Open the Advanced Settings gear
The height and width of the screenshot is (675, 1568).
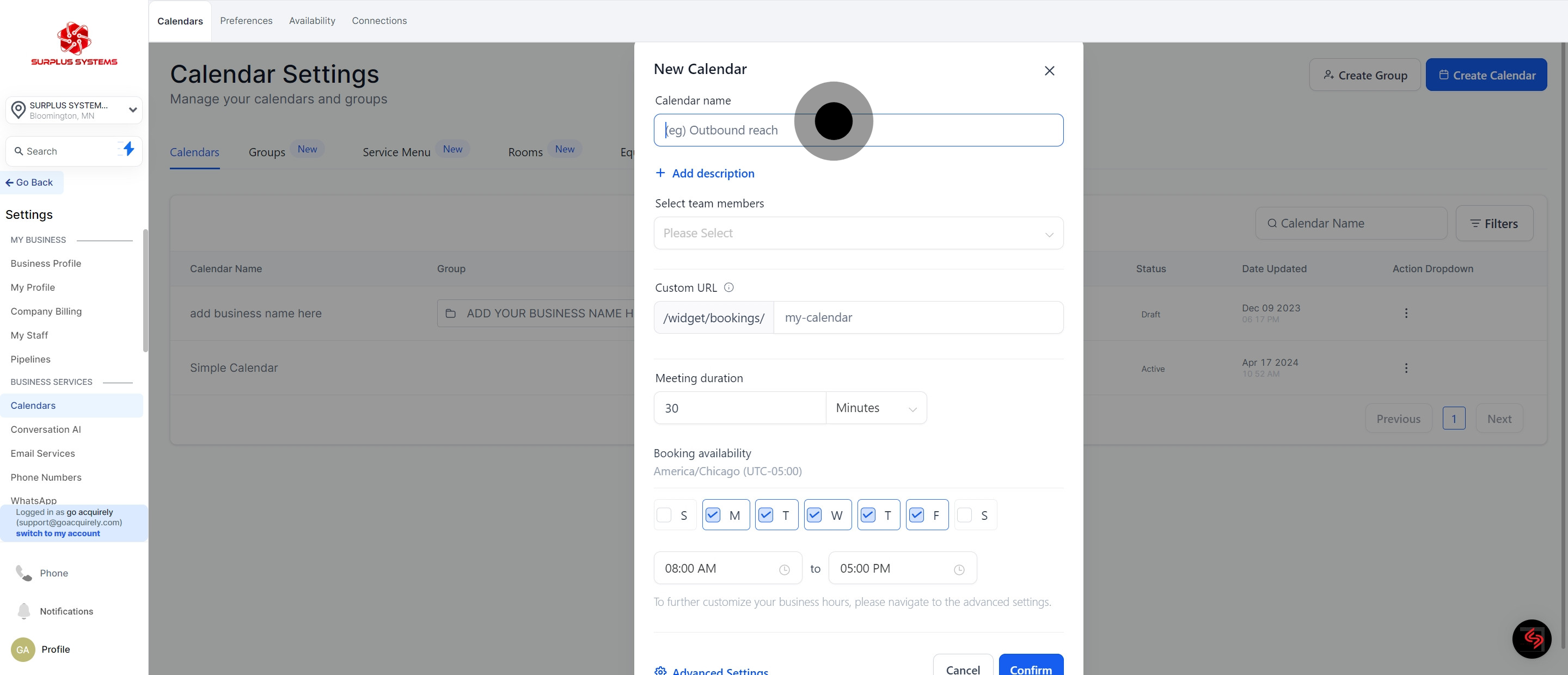point(660,670)
